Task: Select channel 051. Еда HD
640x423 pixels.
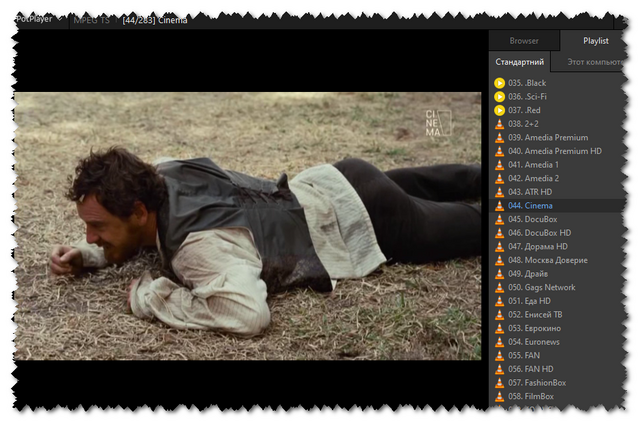Action: [529, 301]
